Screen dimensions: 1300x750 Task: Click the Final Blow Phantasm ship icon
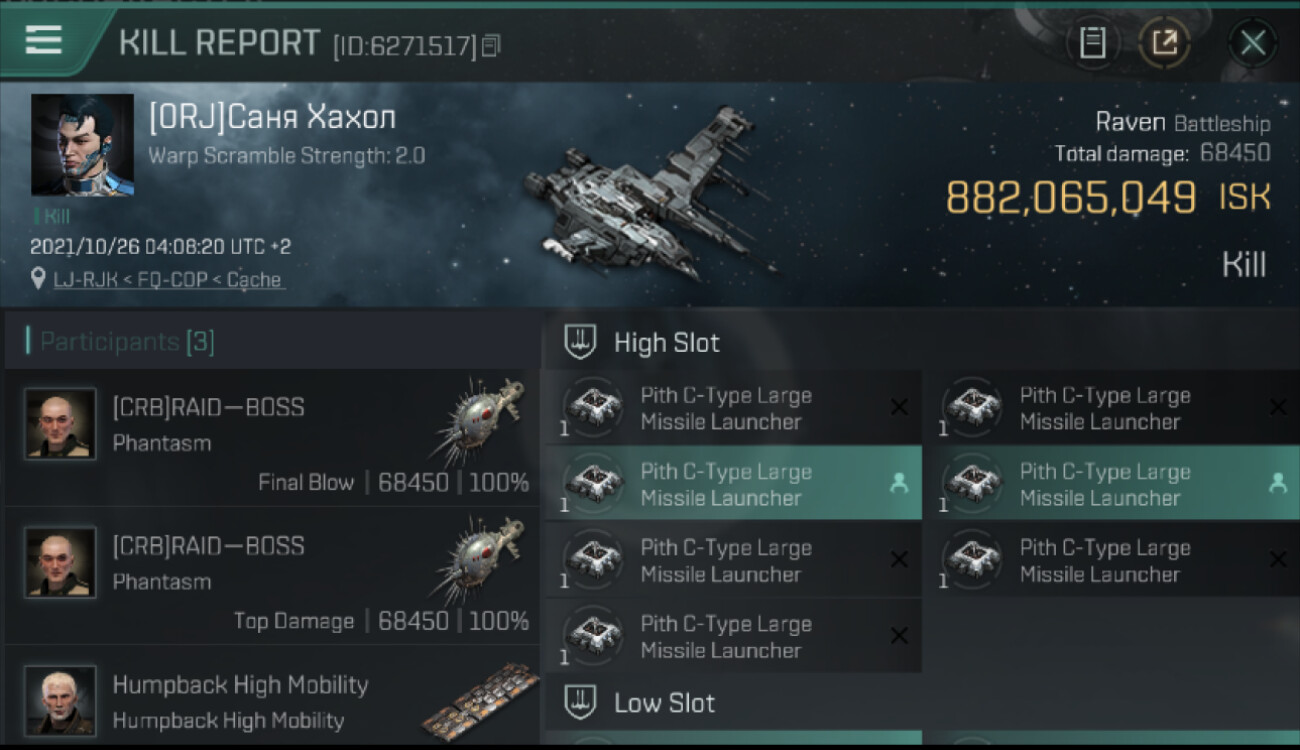click(481, 422)
